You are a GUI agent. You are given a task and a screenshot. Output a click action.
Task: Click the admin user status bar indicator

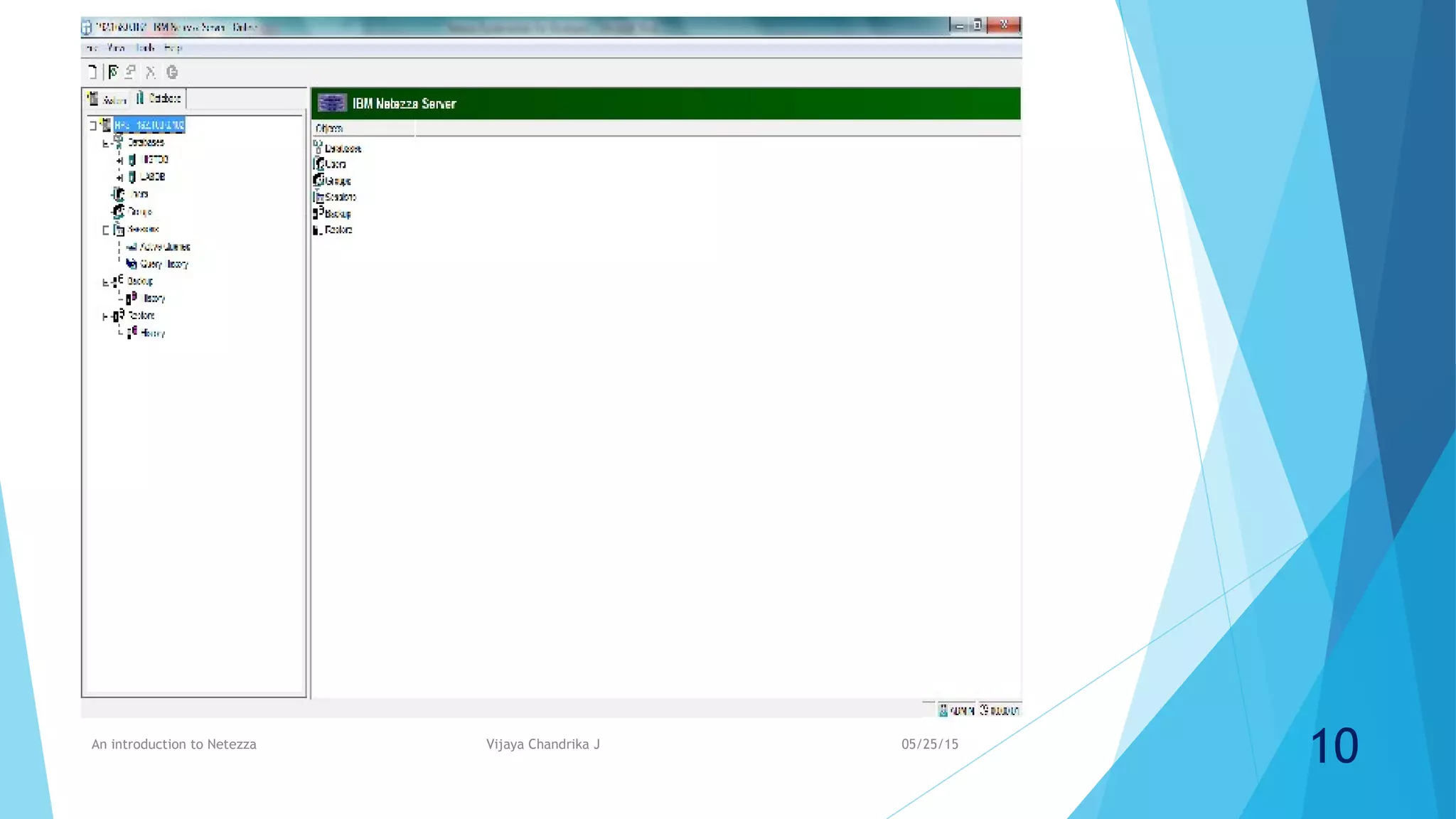956,710
